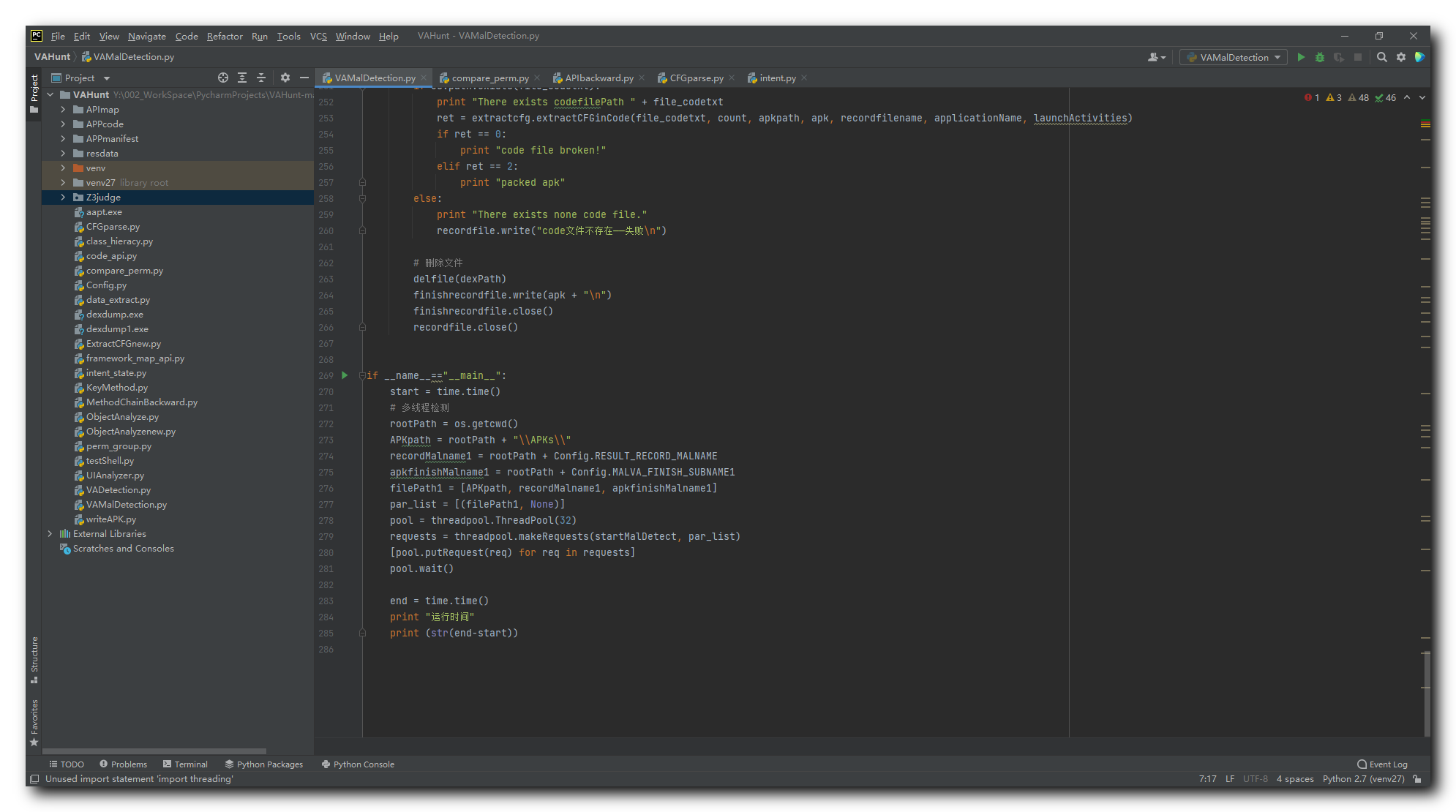This screenshot has width=1456, height=812.
Task: Switch to the CFGparse.py tab
Action: [696, 78]
